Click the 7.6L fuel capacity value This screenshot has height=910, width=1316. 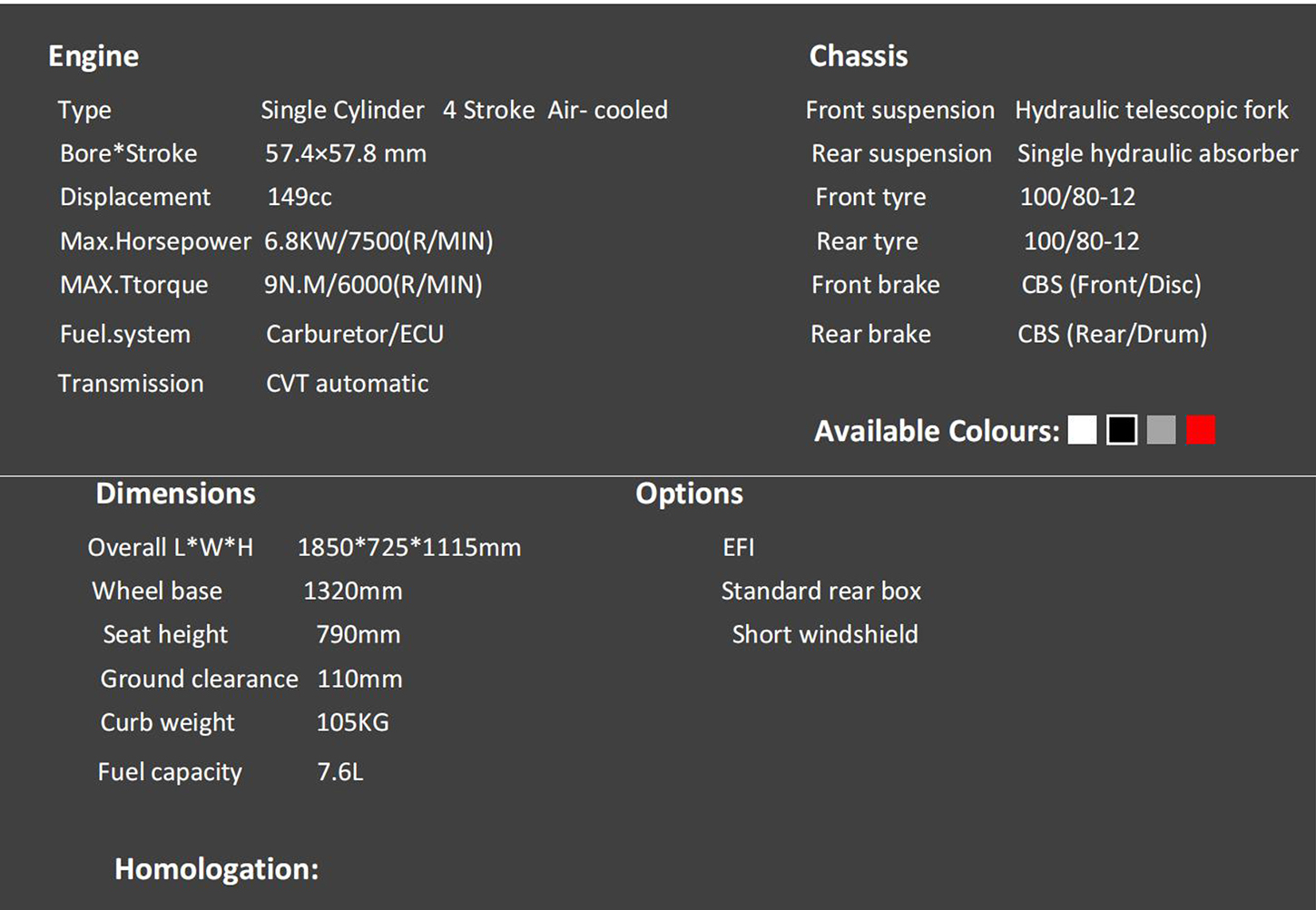(x=340, y=772)
